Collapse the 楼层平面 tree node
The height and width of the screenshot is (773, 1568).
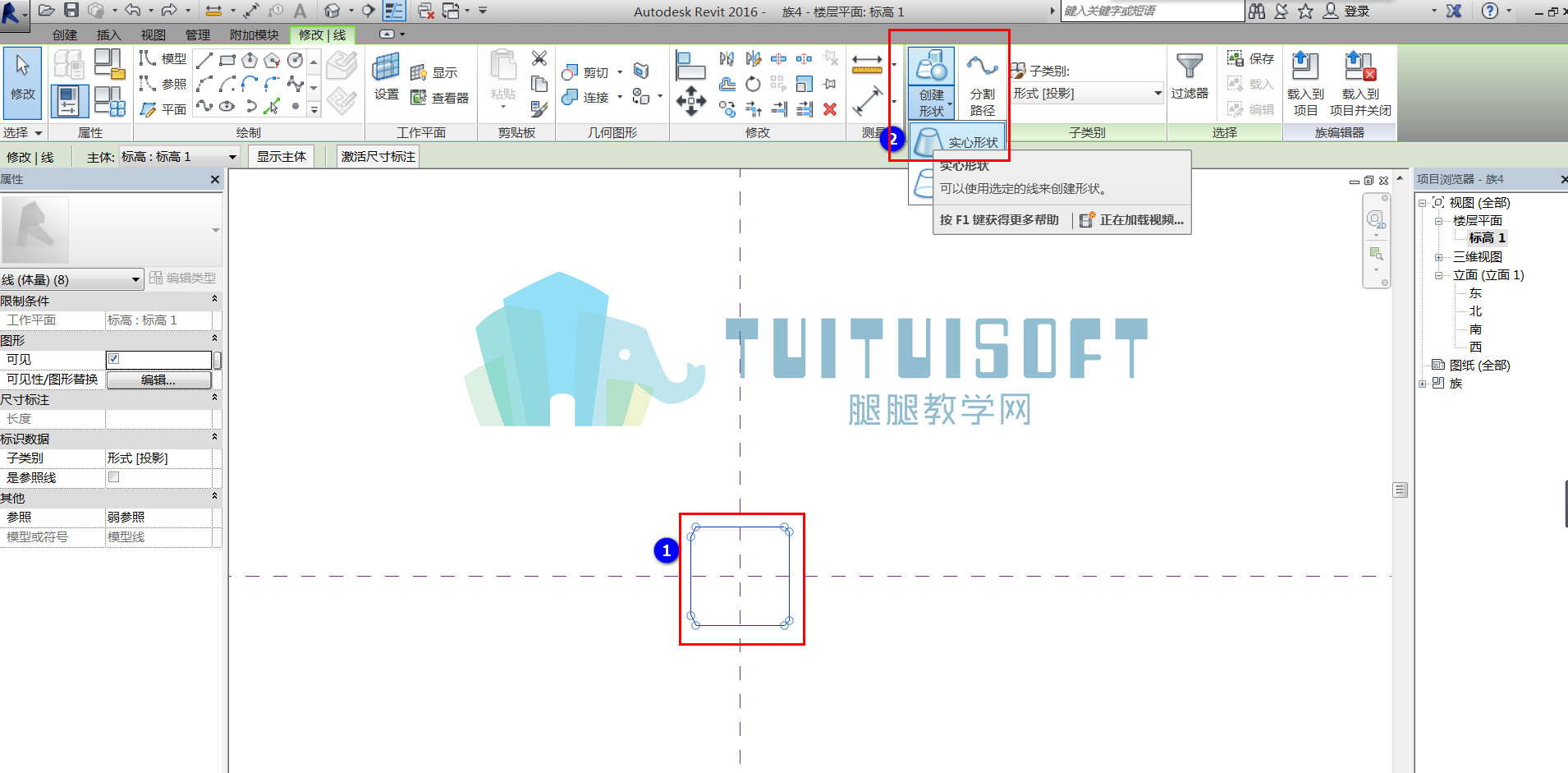click(x=1438, y=221)
